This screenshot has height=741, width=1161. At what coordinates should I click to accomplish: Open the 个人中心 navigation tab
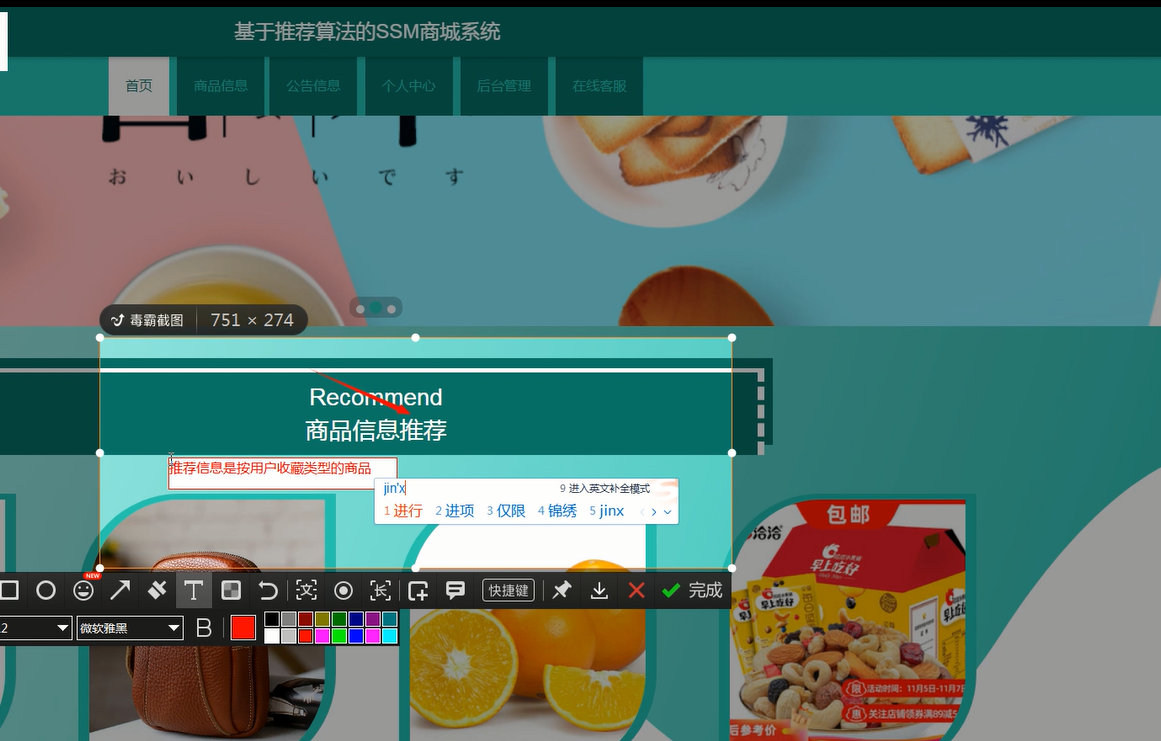tap(409, 86)
